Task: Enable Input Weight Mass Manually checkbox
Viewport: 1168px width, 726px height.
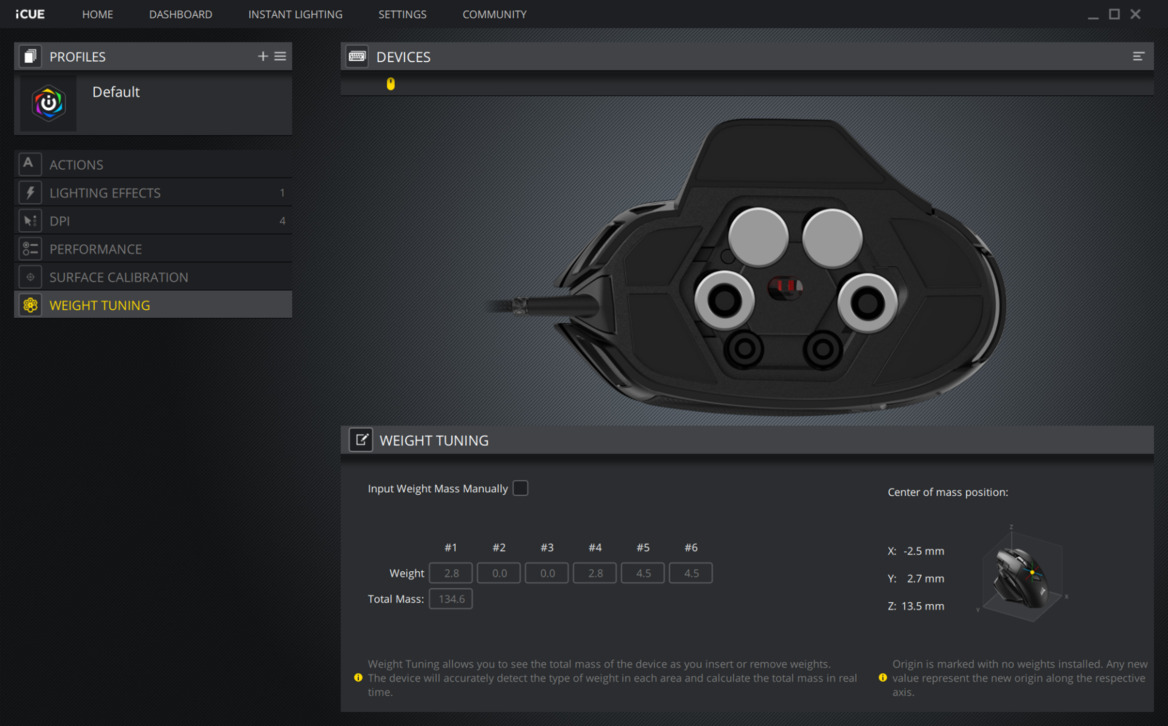Action: tap(521, 488)
